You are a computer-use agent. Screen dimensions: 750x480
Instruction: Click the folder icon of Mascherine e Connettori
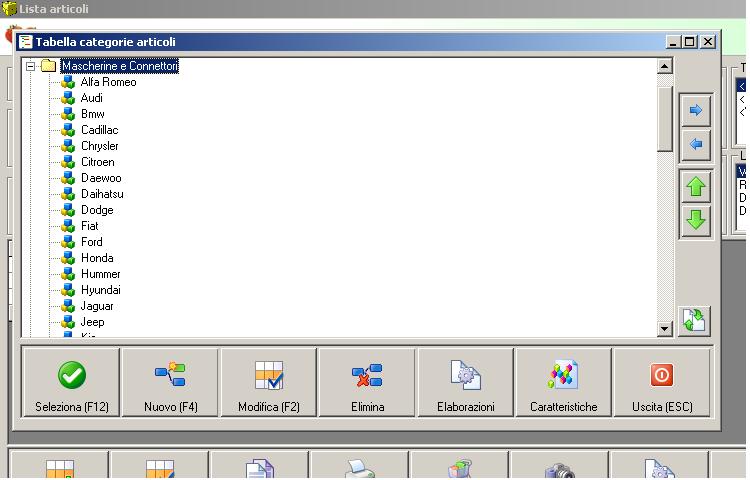(48, 65)
